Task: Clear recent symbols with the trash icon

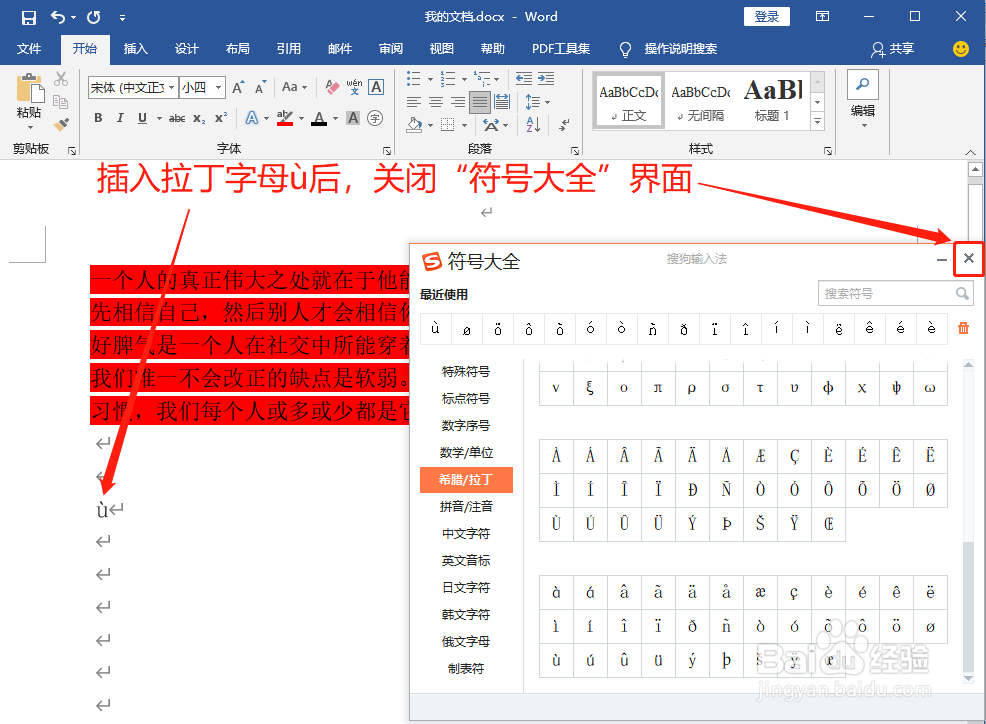Action: pos(963,329)
